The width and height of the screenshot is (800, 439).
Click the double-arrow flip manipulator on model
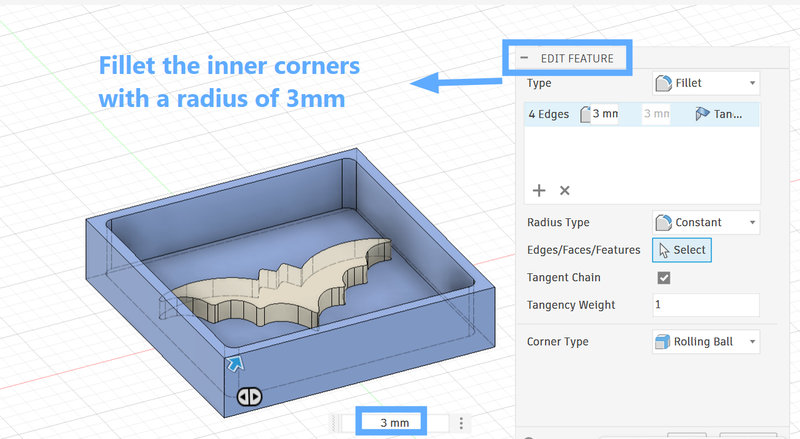pyautogui.click(x=249, y=397)
